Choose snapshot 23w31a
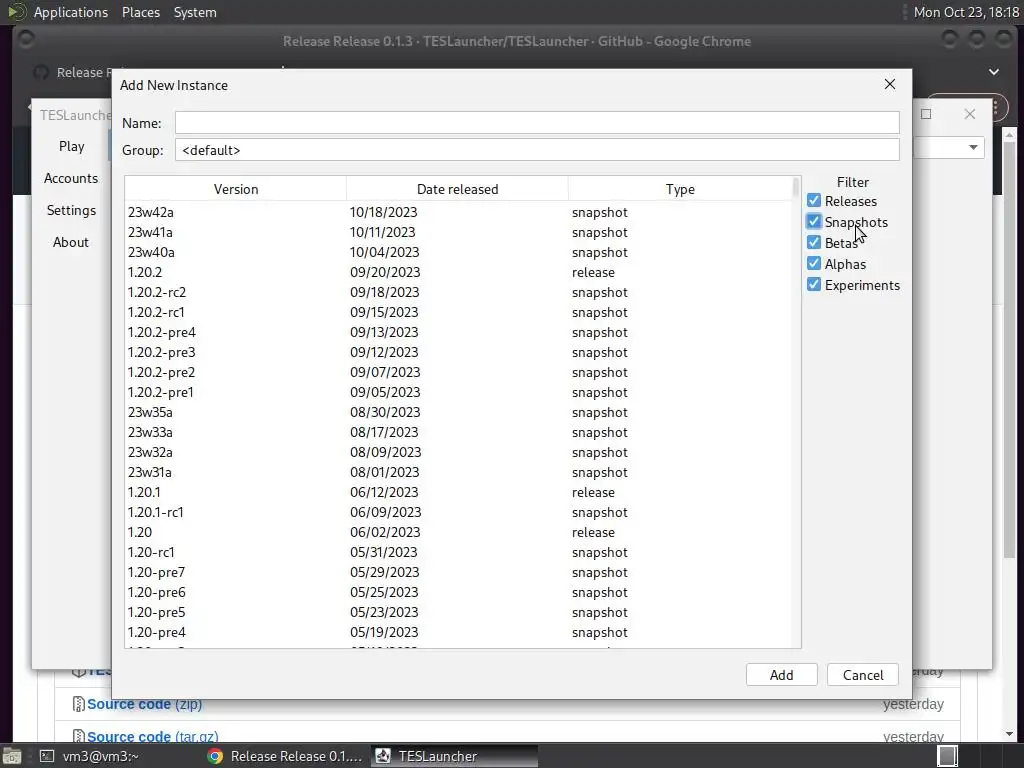 coord(458,472)
